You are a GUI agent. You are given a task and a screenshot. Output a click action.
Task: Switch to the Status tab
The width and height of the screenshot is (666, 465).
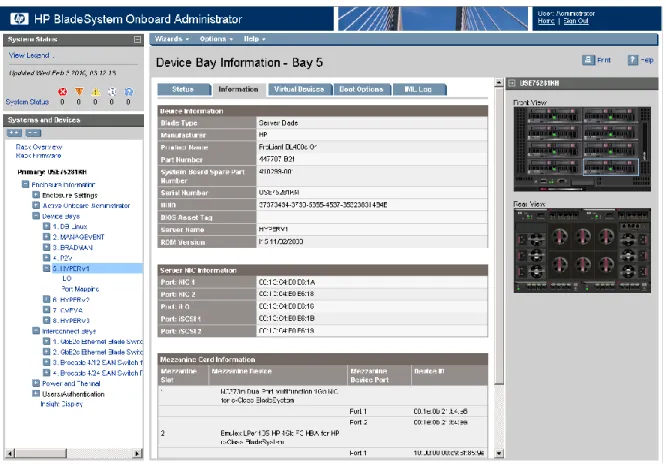(x=183, y=90)
